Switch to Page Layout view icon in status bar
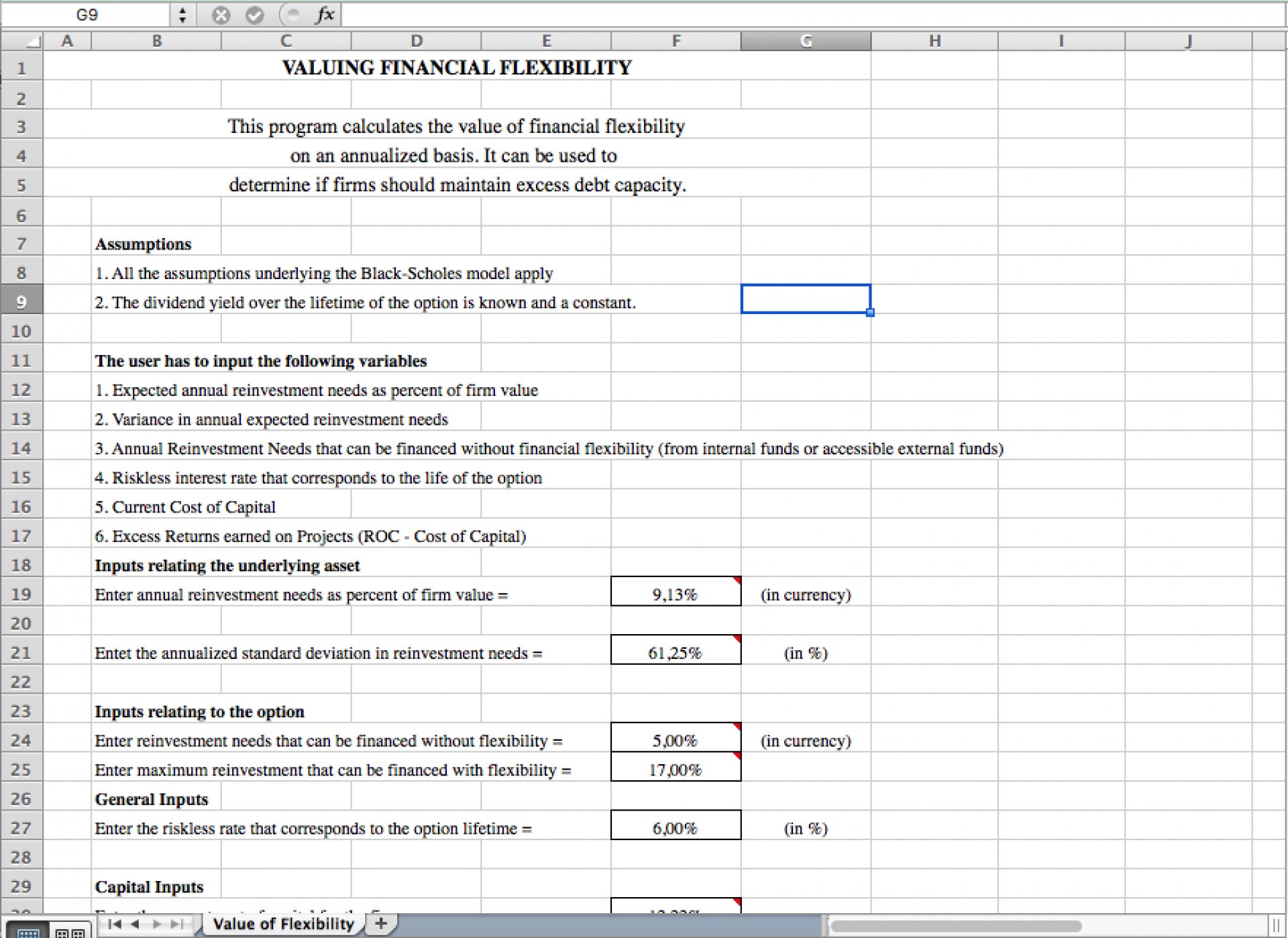 (70, 931)
